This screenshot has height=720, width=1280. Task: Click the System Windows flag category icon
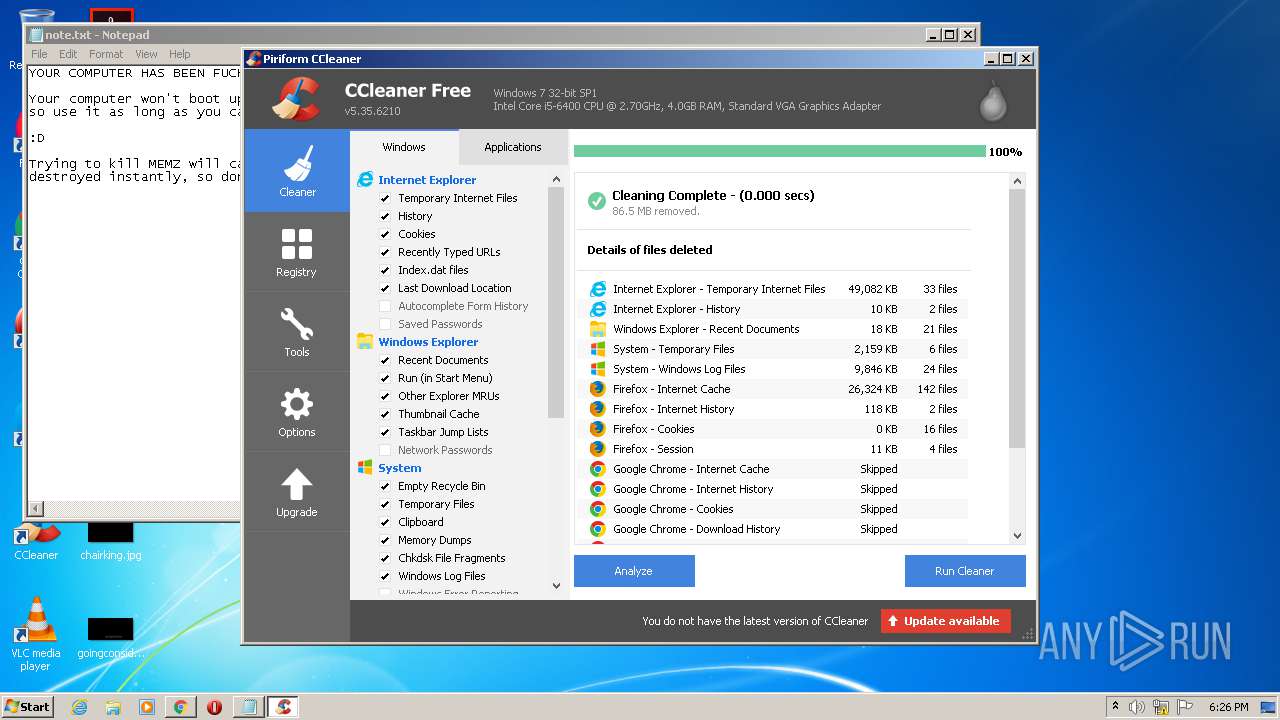click(365, 468)
